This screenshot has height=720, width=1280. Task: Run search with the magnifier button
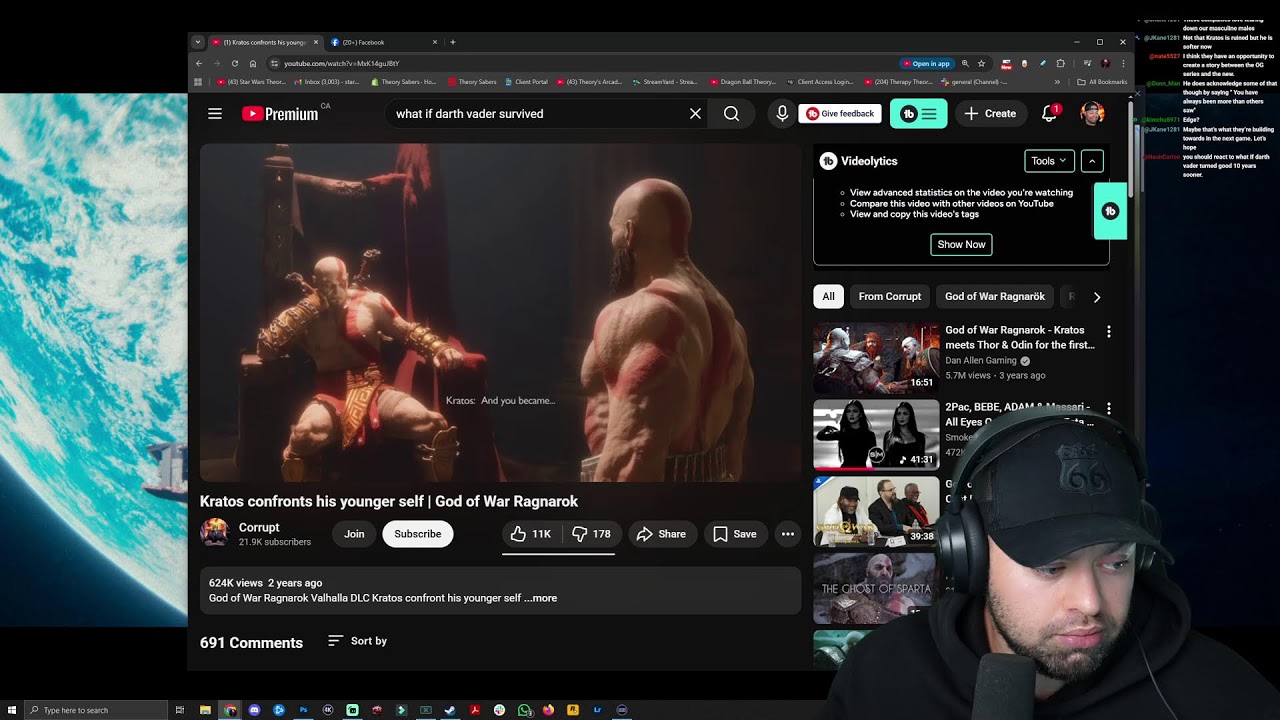pos(731,114)
